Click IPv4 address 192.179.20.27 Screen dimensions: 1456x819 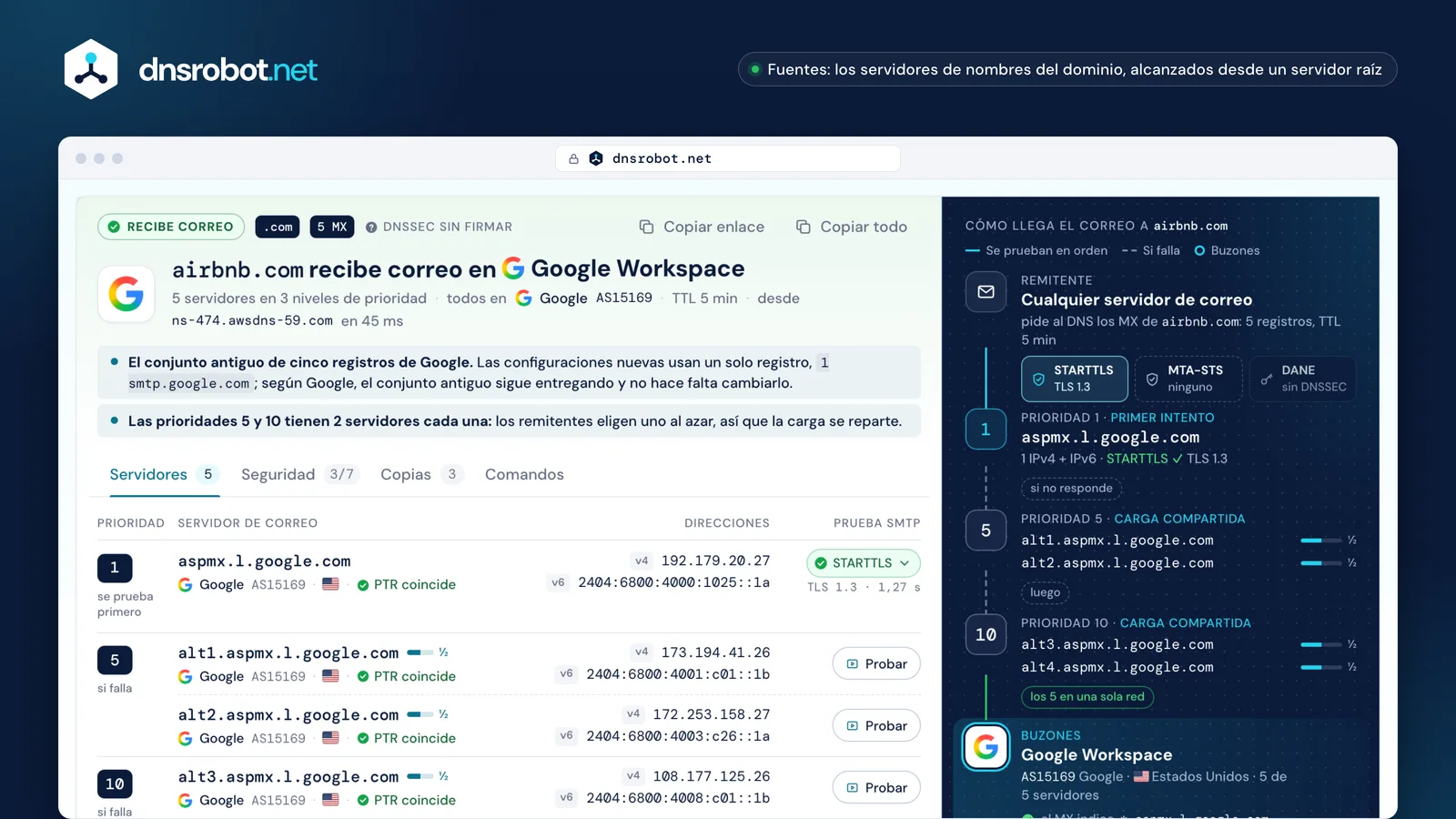715,561
